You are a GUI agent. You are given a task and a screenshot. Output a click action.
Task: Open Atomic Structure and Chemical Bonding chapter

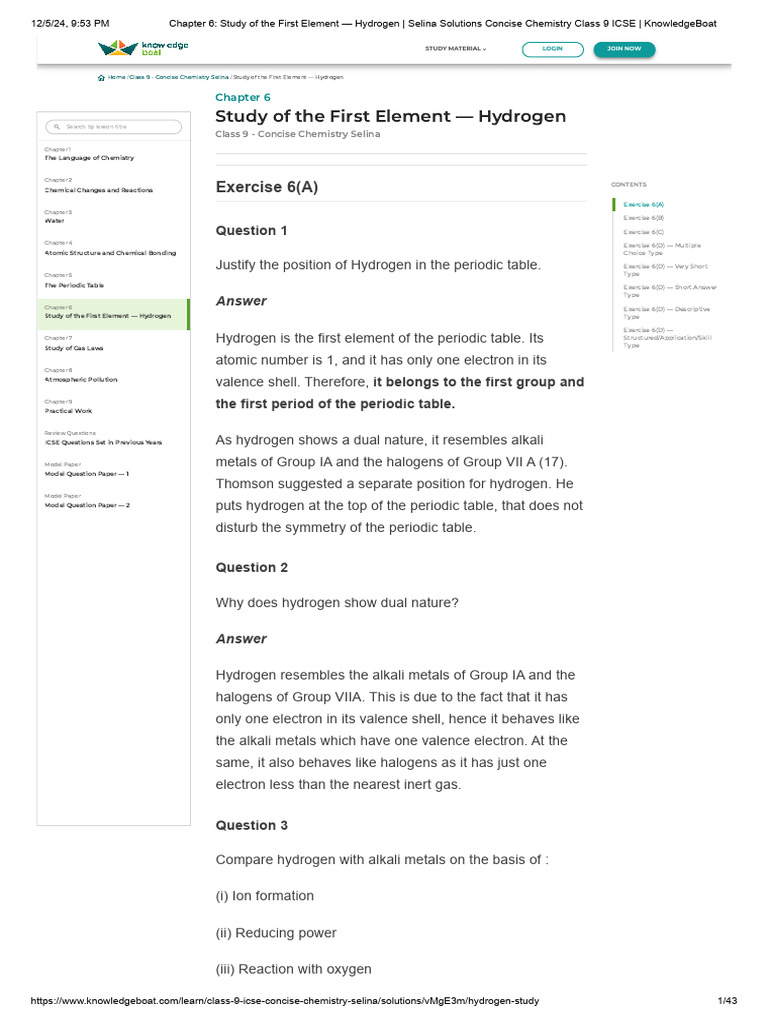tap(110, 253)
